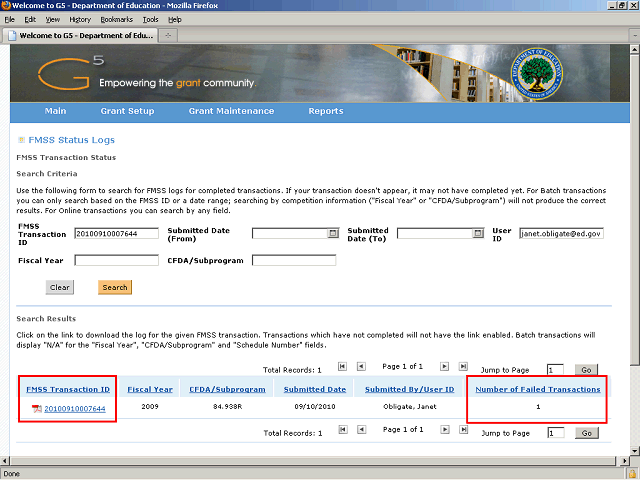The height and width of the screenshot is (480, 640).
Task: Click the G5 logo in the banner
Action: point(70,73)
